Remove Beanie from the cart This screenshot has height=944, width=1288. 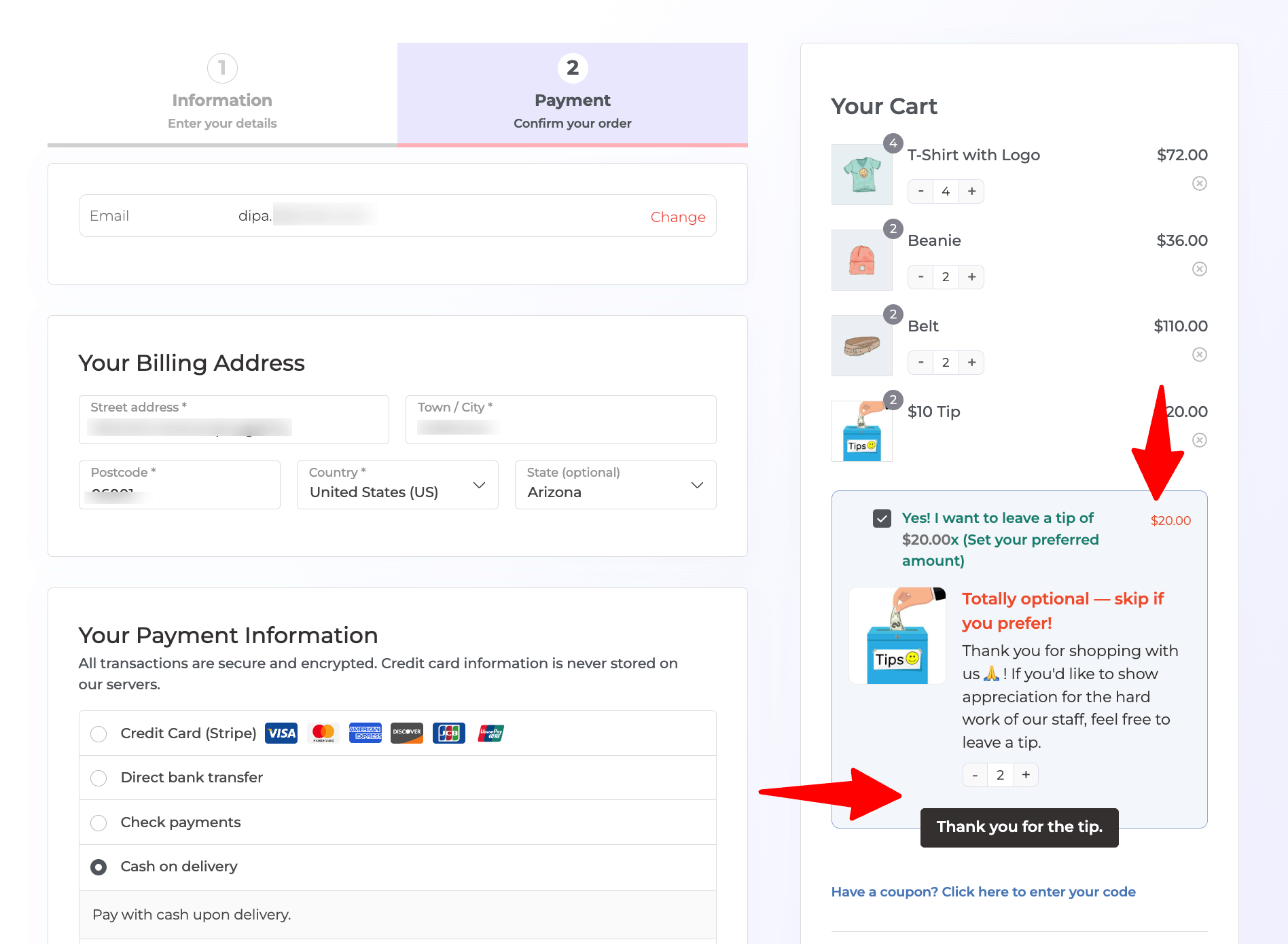(1200, 269)
